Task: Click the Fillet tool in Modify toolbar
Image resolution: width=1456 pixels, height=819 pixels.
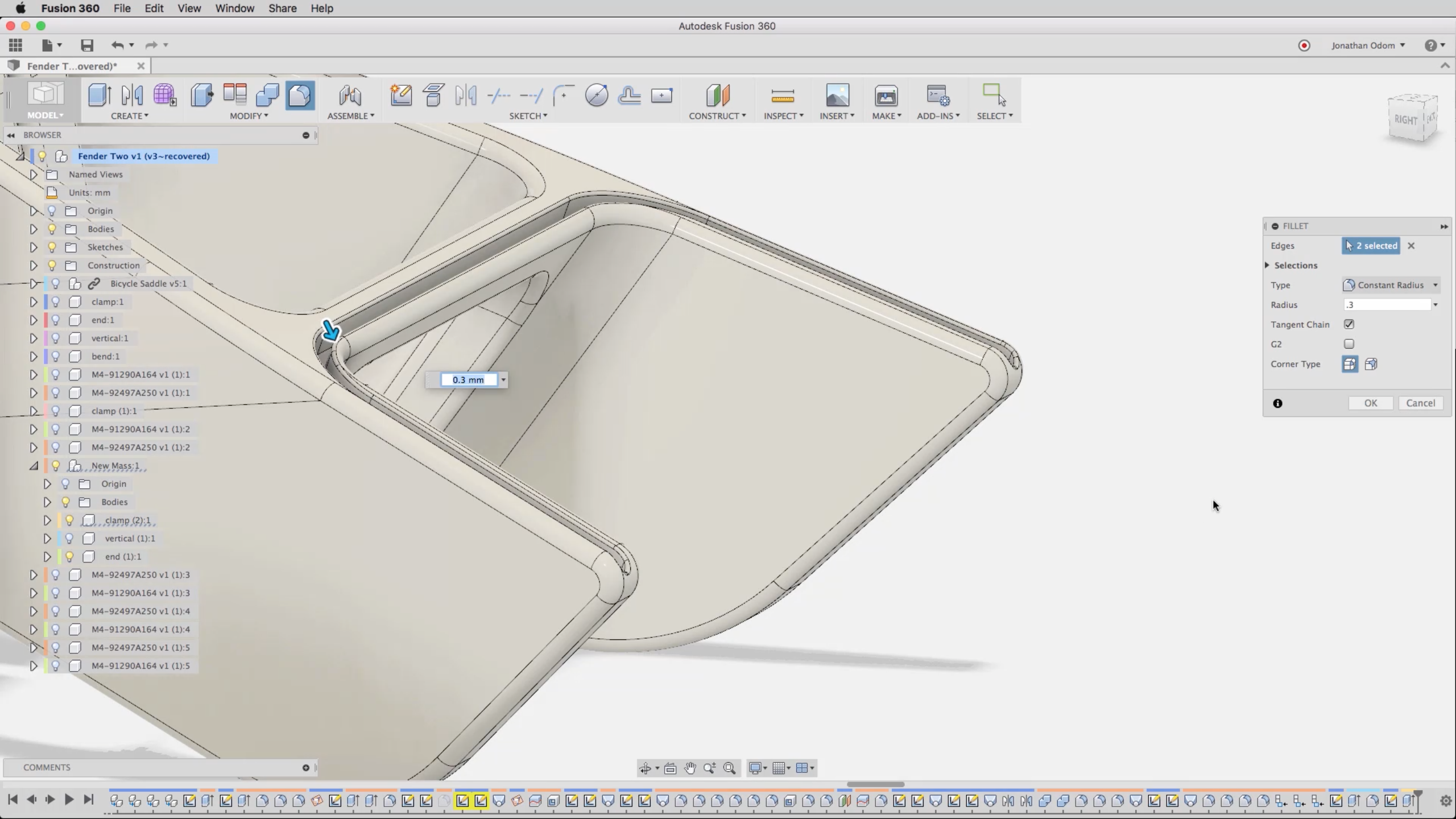Action: point(300,95)
